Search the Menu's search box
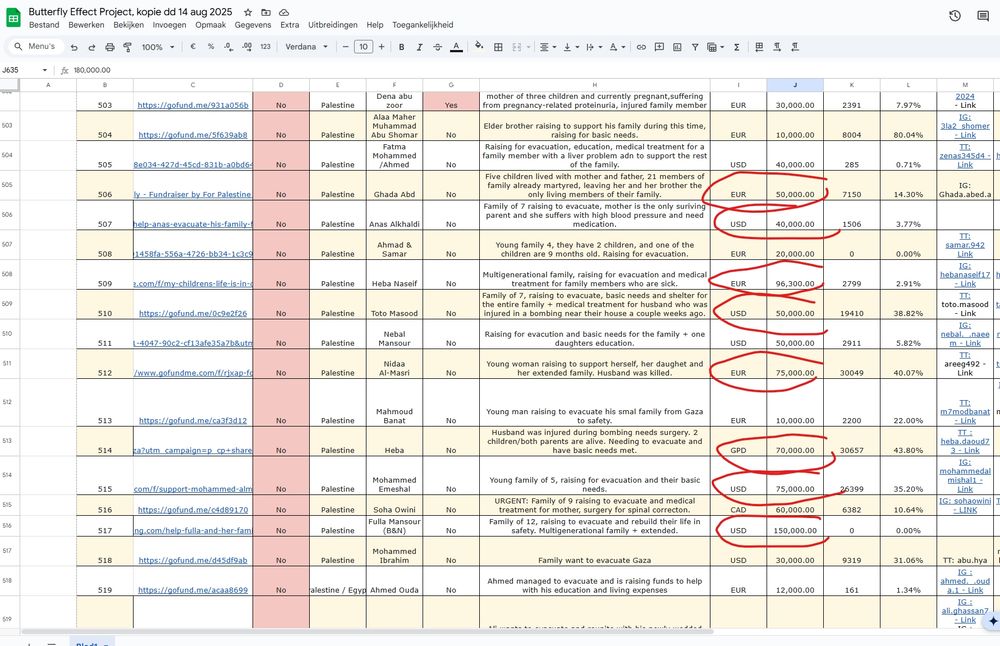The image size is (1000, 646). 35,47
